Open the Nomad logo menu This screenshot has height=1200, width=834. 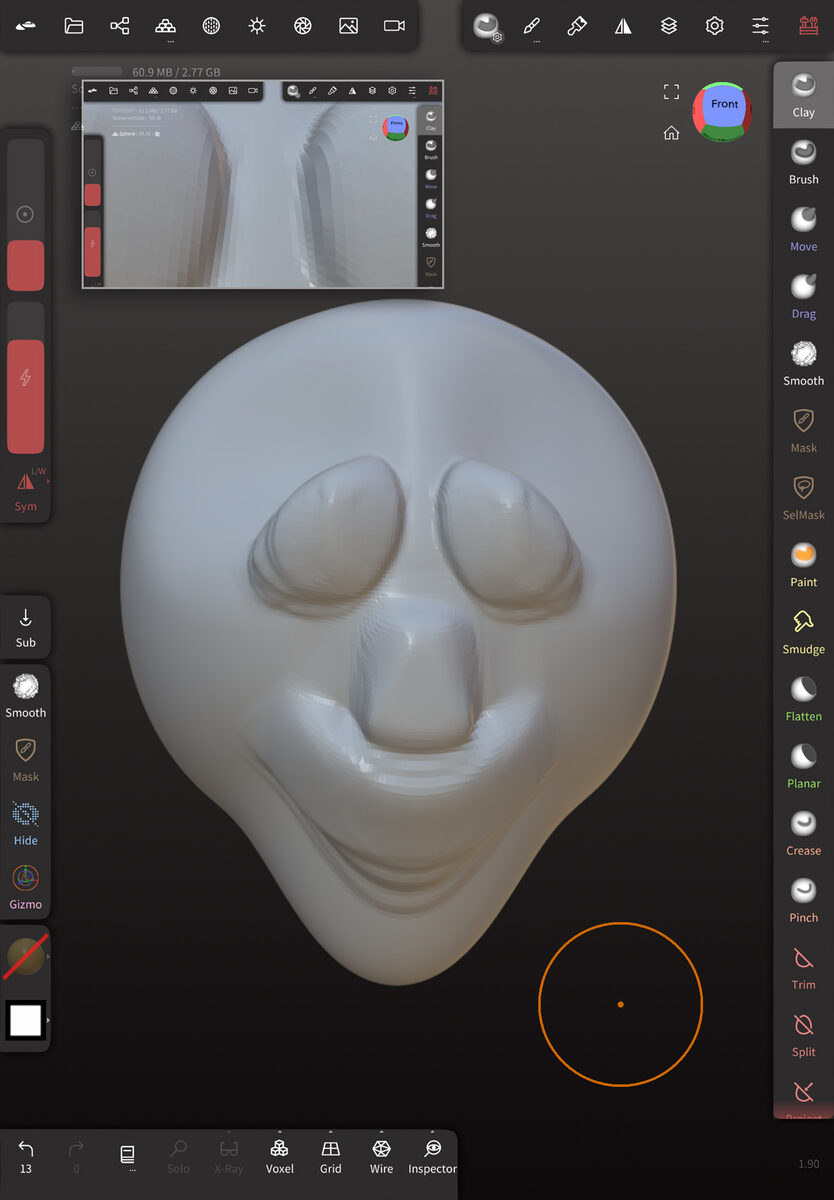[26, 26]
